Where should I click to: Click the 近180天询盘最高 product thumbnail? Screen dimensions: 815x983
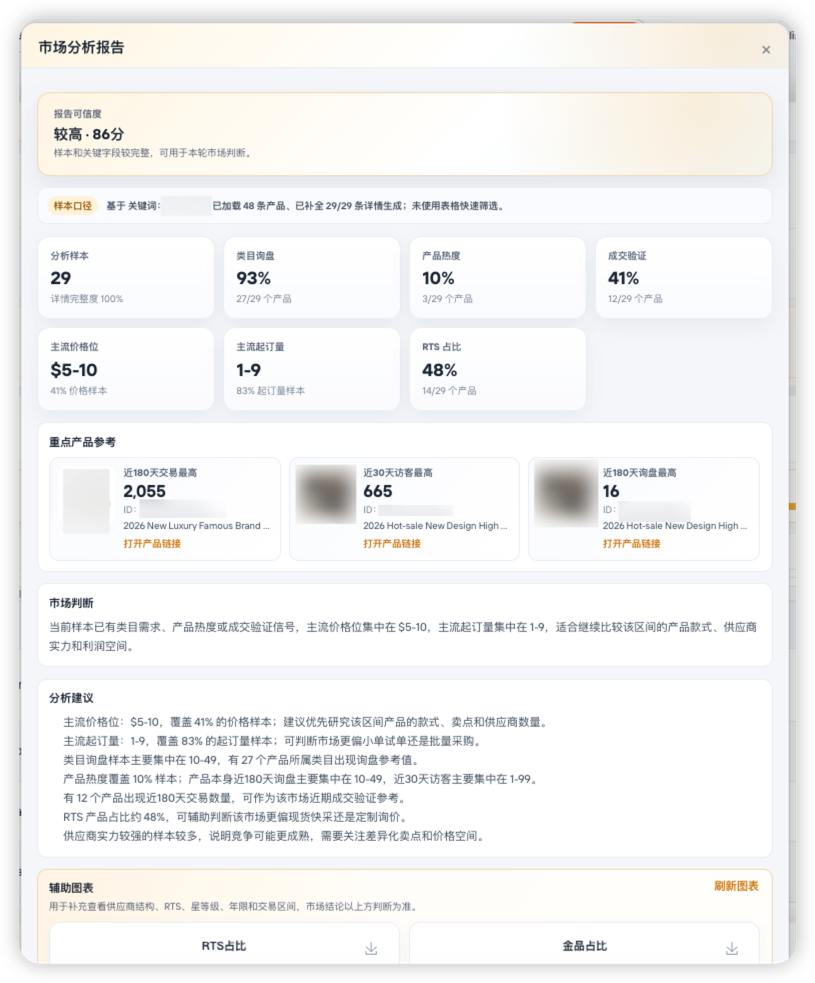tap(565, 495)
